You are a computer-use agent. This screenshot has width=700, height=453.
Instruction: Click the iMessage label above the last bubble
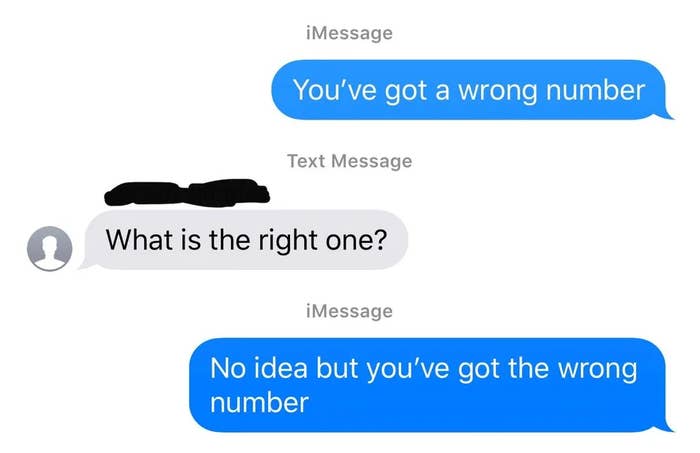[350, 311]
